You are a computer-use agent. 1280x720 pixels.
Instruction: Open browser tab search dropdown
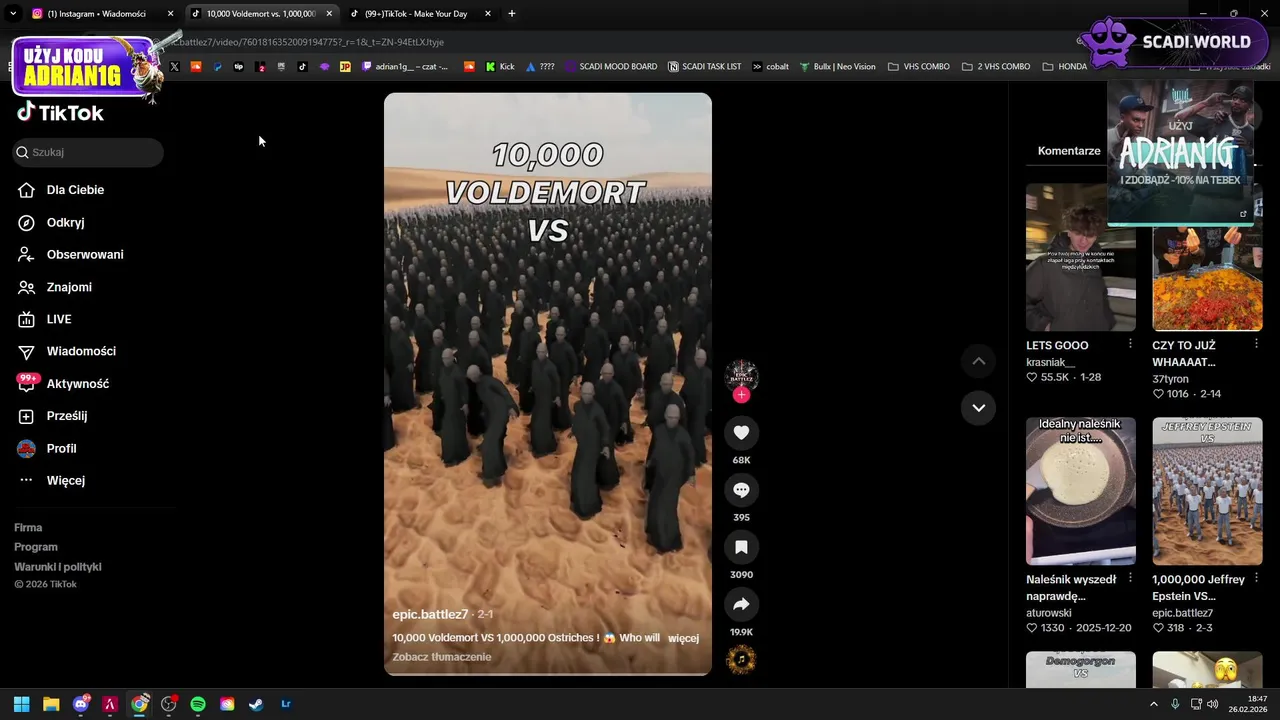[13, 14]
